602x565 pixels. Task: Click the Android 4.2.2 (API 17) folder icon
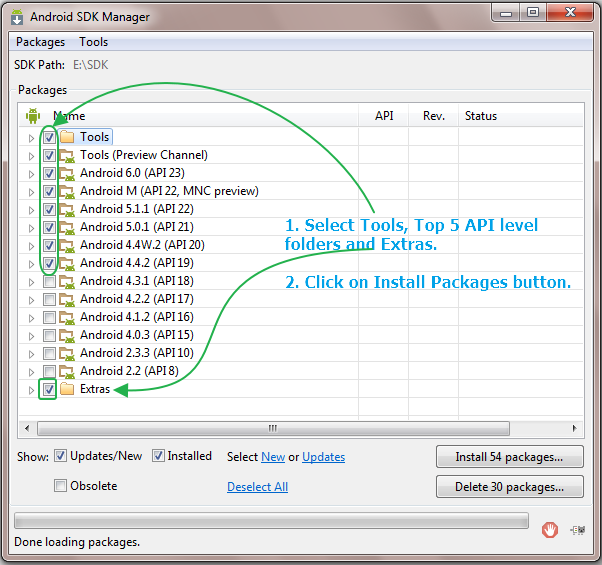(67, 299)
